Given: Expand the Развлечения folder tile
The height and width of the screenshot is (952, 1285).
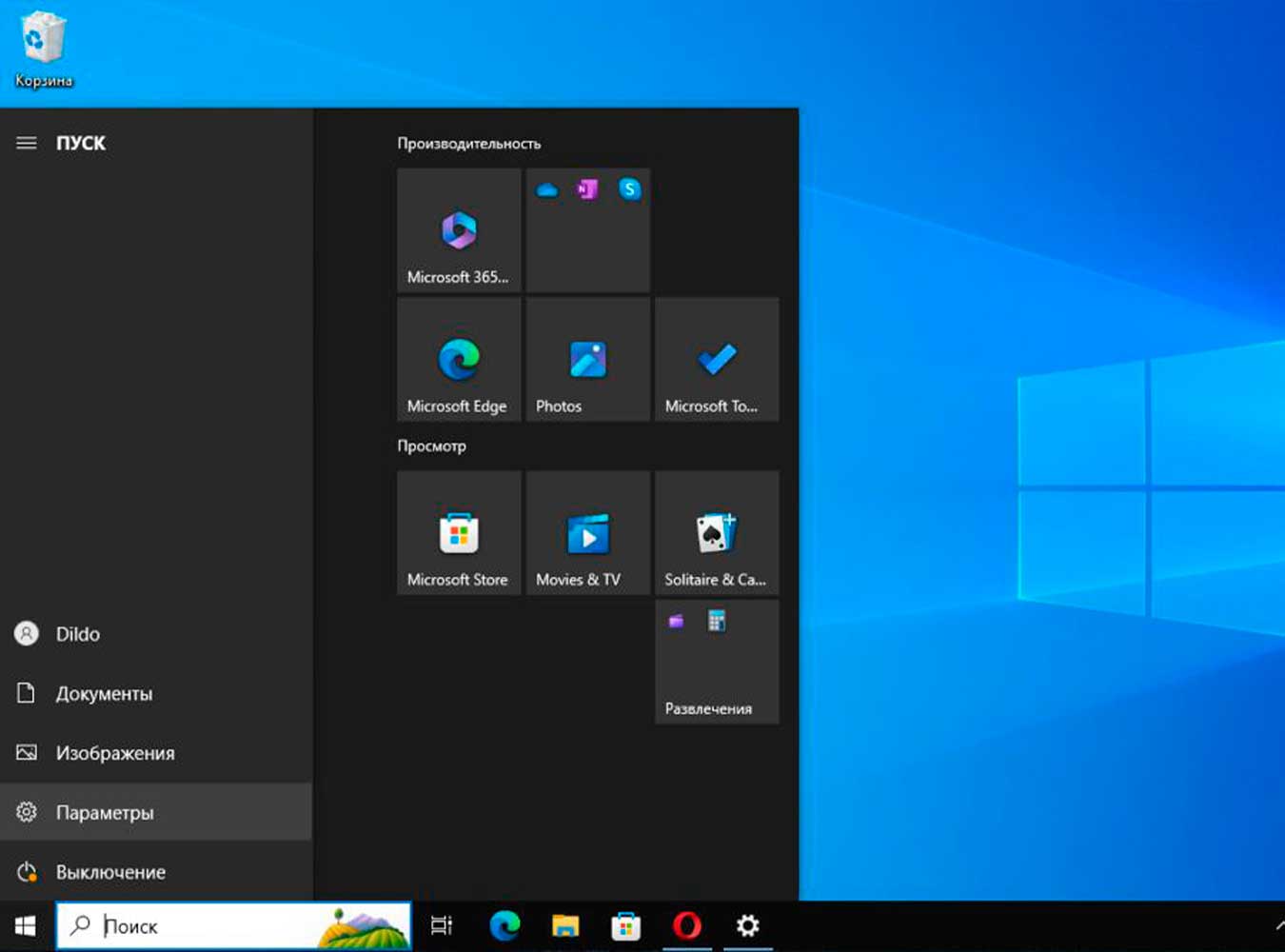Looking at the screenshot, I should point(717,662).
